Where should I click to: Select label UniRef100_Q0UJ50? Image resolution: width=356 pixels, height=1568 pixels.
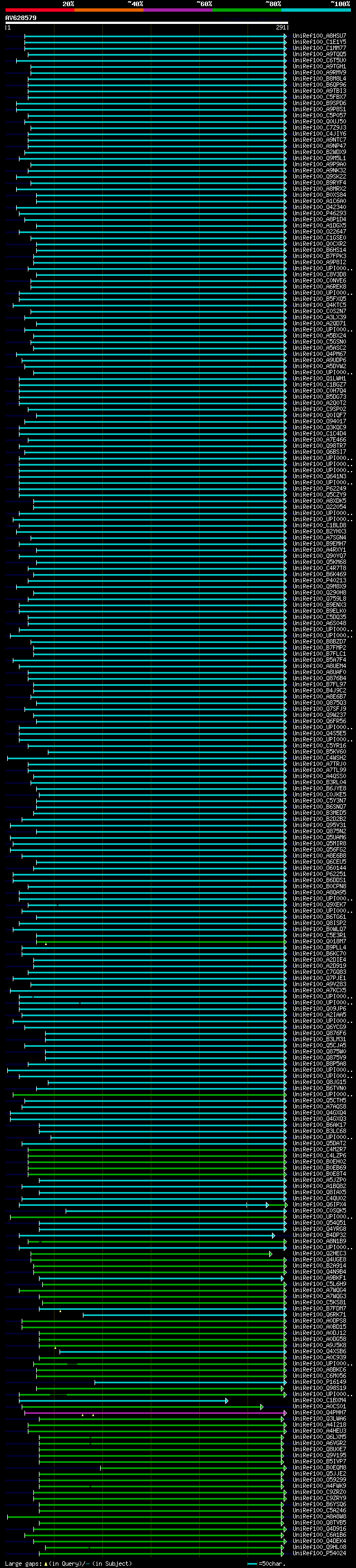pos(319,121)
